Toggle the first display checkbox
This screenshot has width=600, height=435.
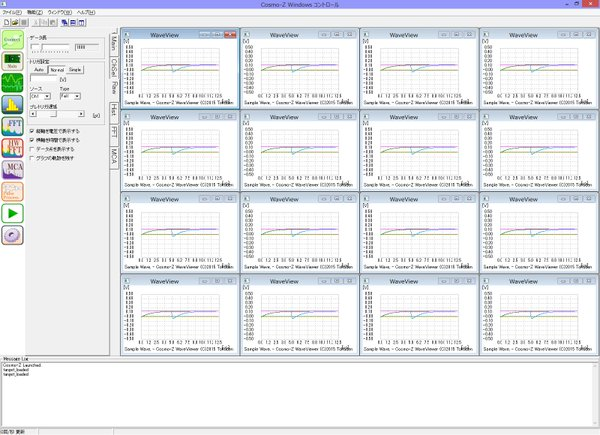pos(31,131)
